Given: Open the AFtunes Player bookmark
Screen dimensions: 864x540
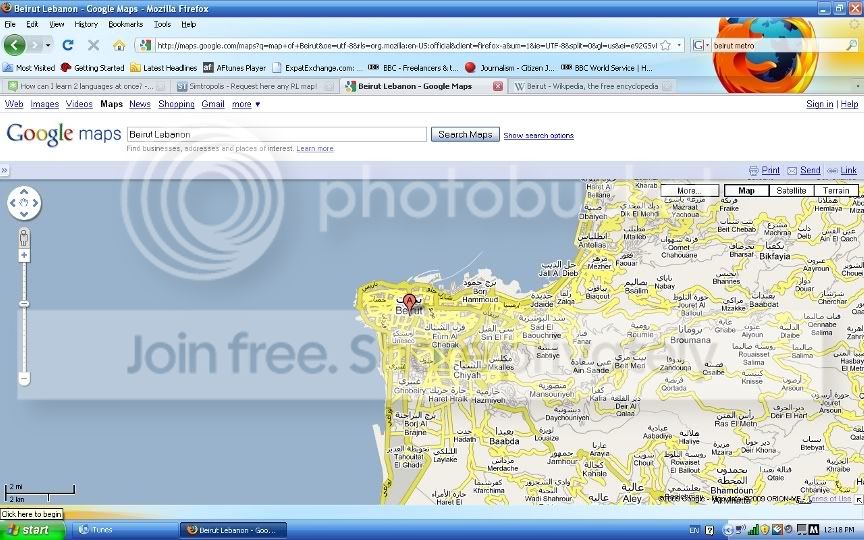Looking at the screenshot, I should pos(234,68).
